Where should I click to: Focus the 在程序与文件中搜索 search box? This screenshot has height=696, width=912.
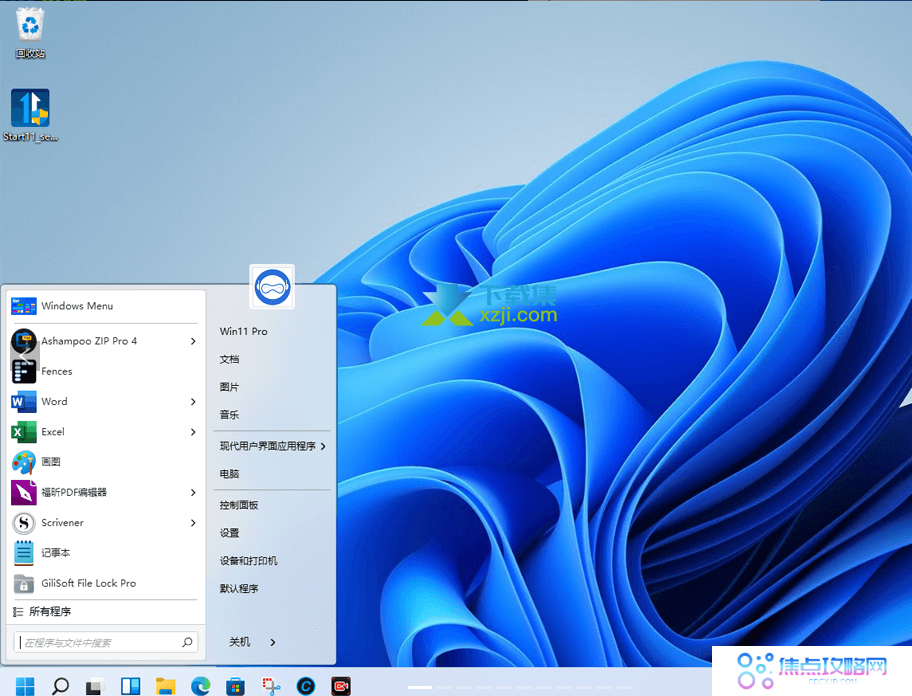(x=106, y=643)
